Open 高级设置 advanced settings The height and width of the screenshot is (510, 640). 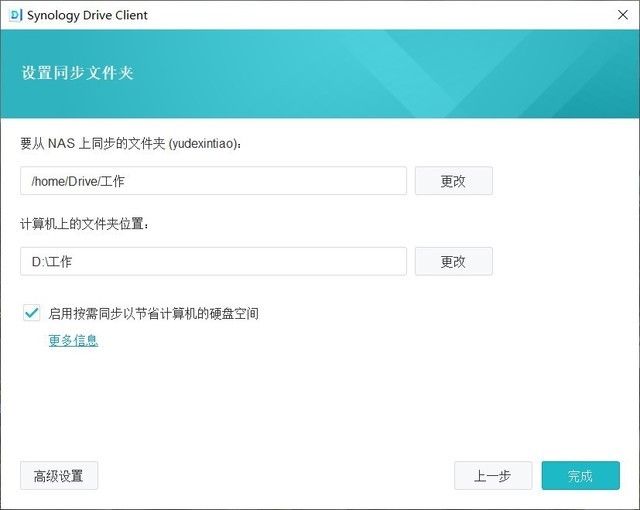pos(59,476)
